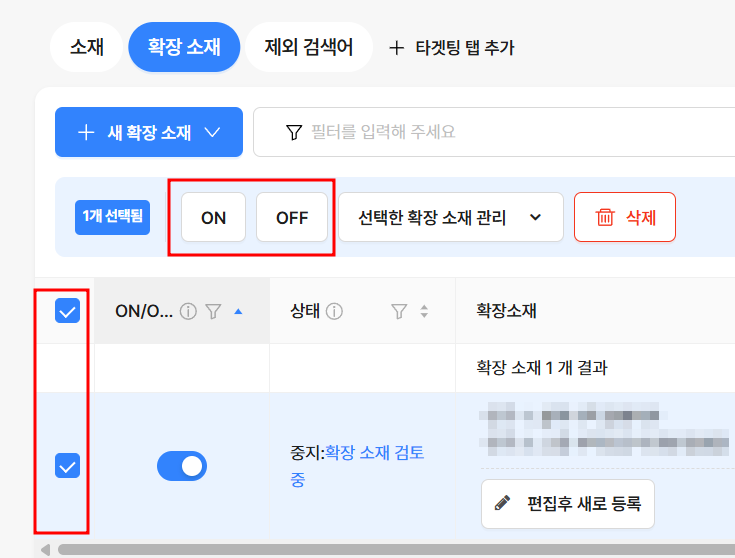Click the blurred extension asset preview
Image resolution: width=735 pixels, height=558 pixels.
605,429
